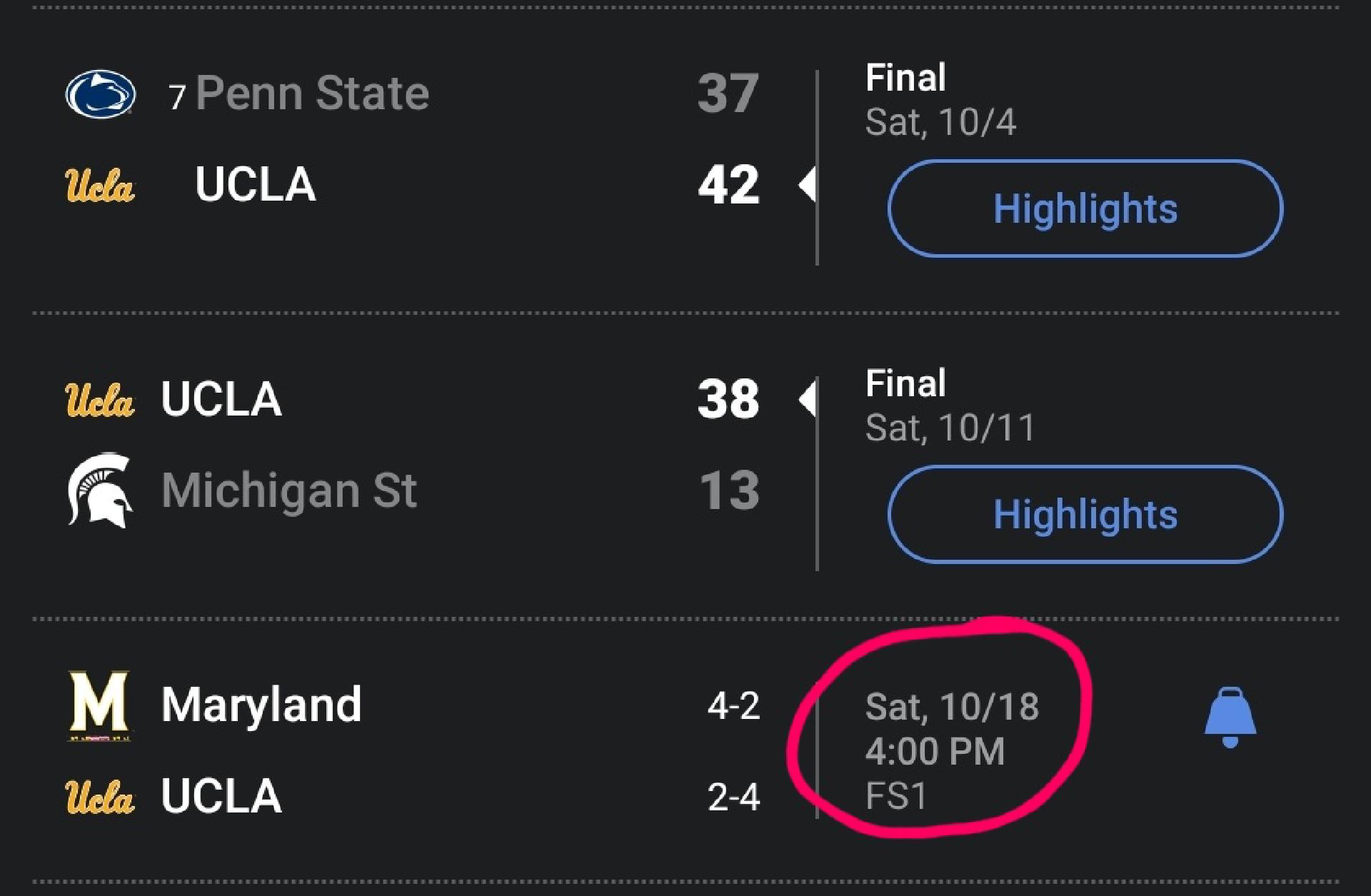
Task: Click Maryland's 4-2 record
Action: (x=733, y=706)
